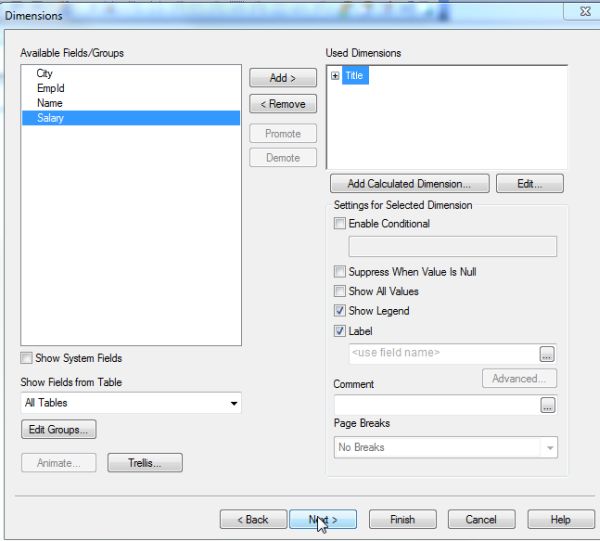Click the Demote button
Screen dimensions: 600x541
tap(283, 158)
